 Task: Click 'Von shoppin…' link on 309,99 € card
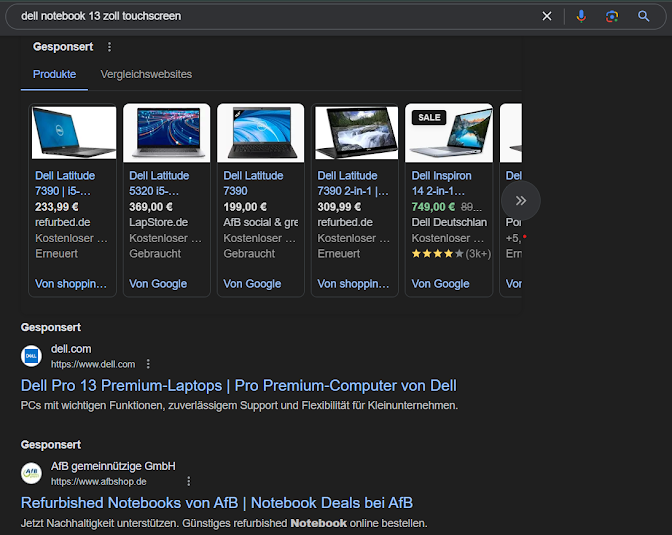(353, 284)
